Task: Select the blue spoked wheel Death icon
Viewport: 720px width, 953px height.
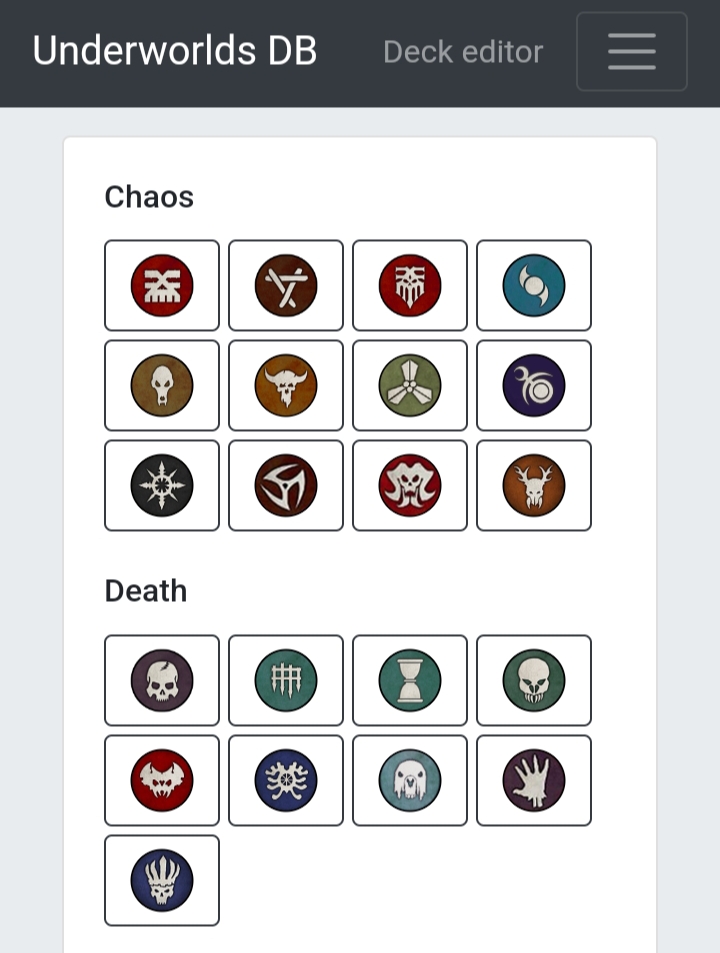Action: point(286,780)
